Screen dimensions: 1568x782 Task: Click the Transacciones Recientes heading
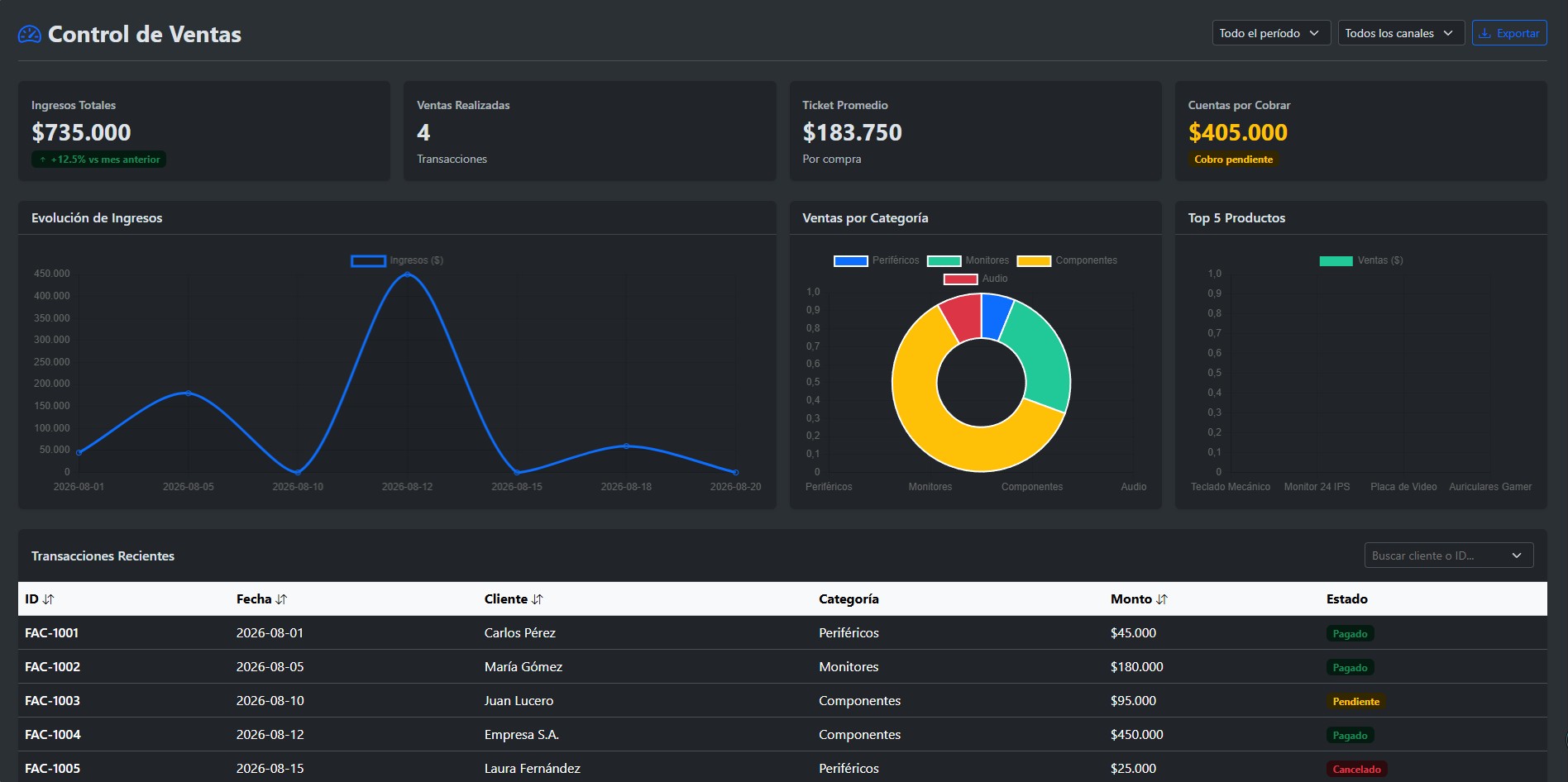(x=103, y=556)
